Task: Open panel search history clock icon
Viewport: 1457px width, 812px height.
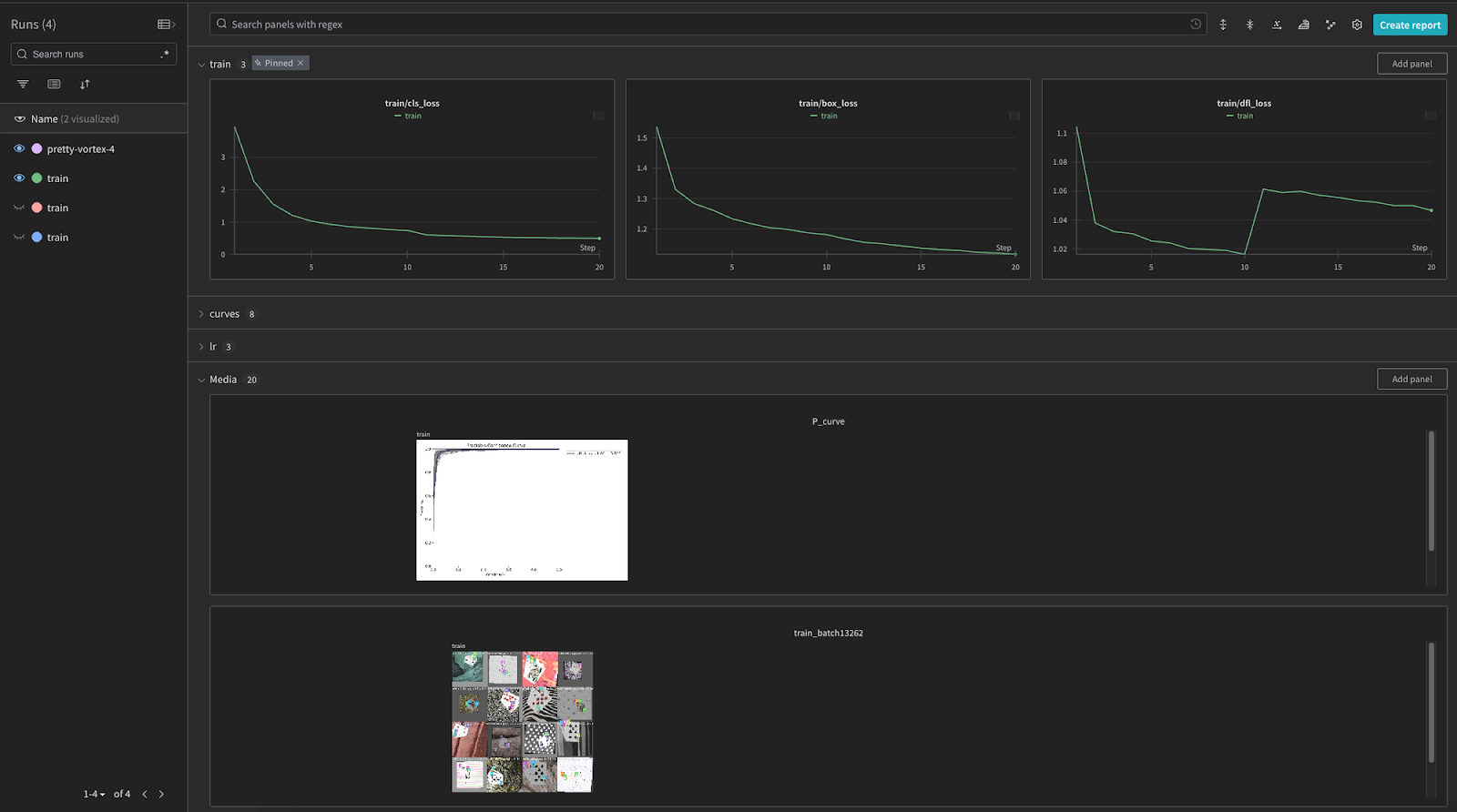Action: tap(1196, 25)
